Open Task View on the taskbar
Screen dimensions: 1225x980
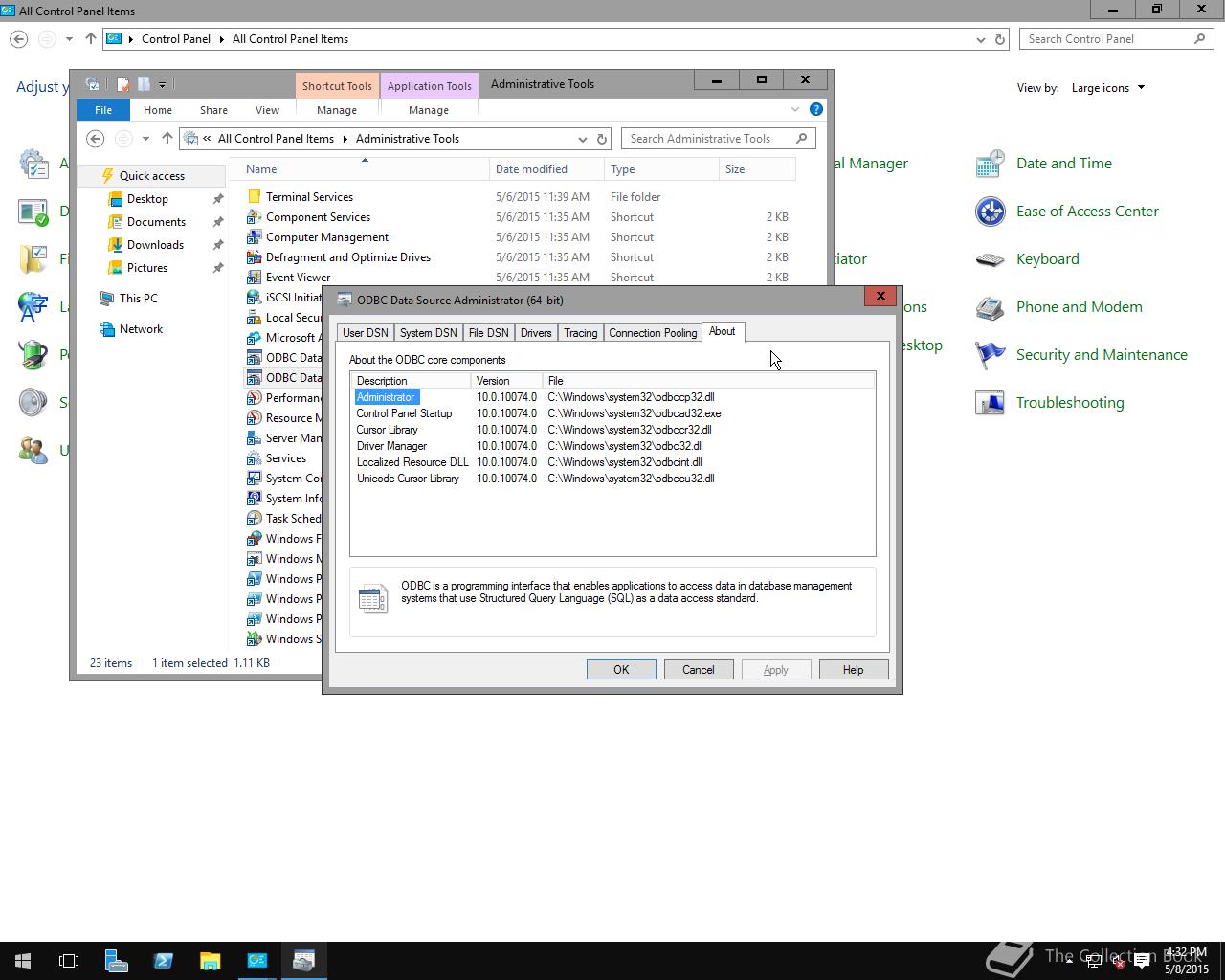[x=69, y=961]
